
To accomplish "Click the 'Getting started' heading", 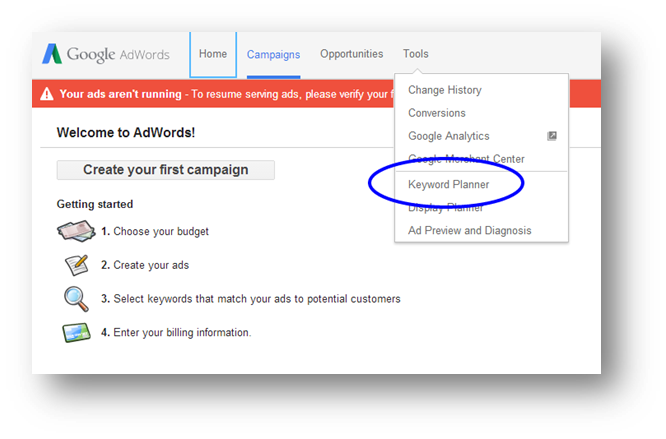I will point(95,204).
